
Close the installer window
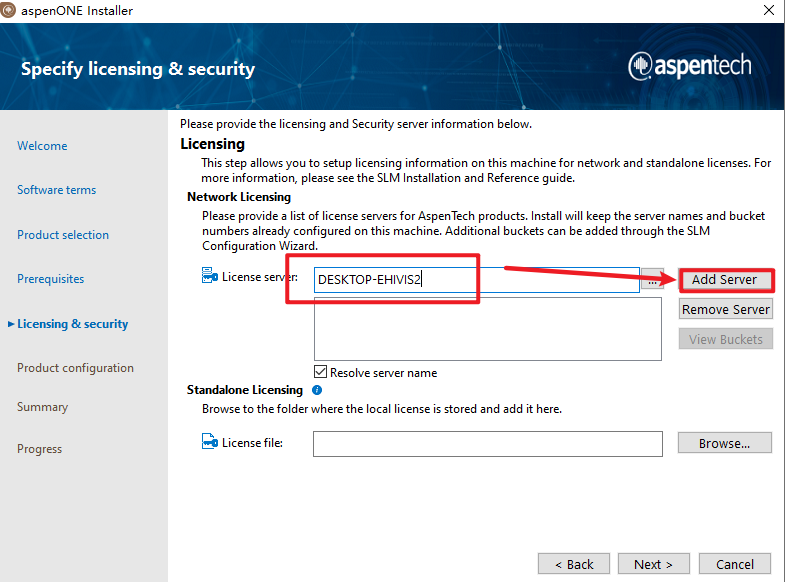coord(767,11)
